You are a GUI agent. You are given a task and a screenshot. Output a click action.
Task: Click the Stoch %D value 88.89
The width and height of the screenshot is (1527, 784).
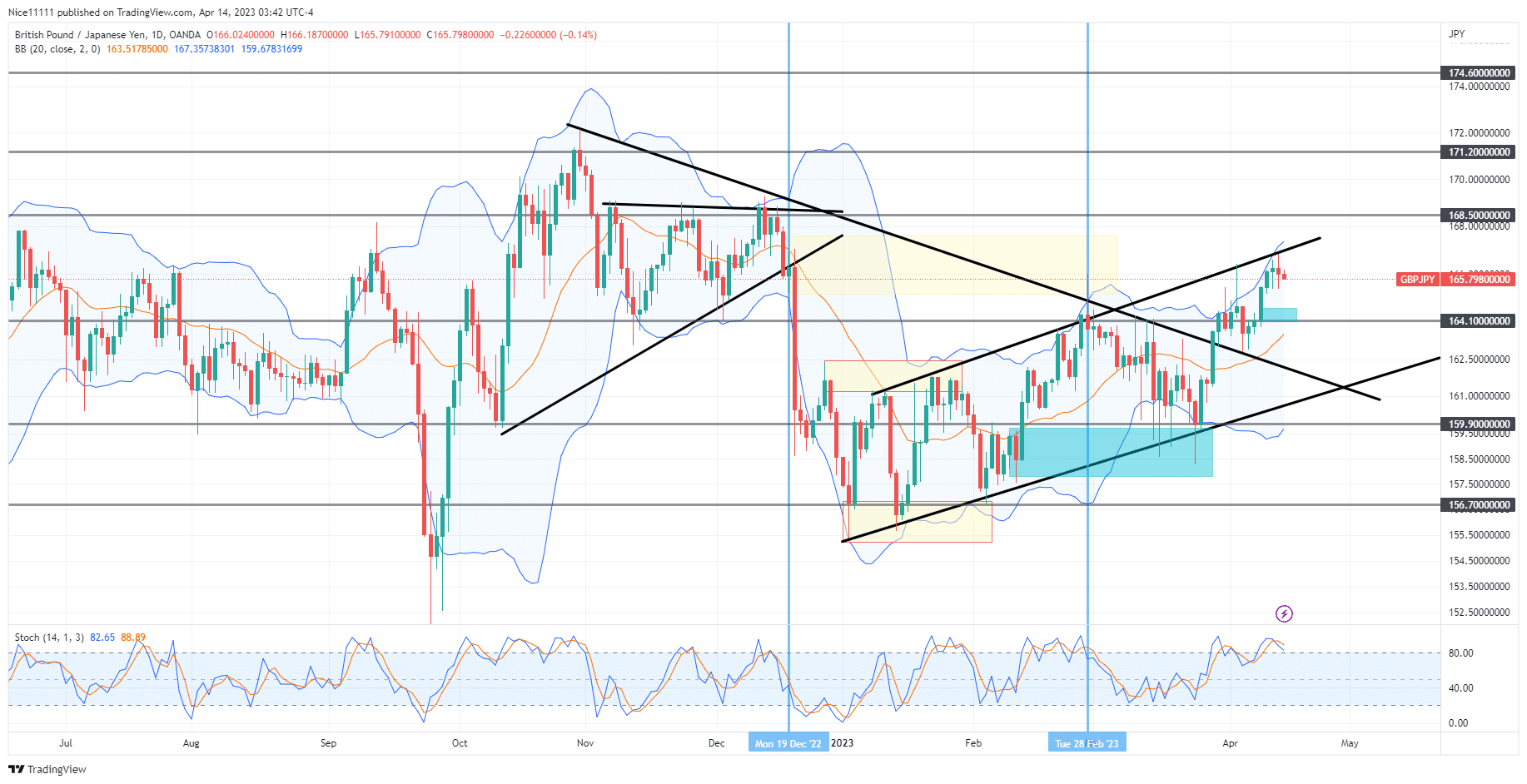(133, 638)
